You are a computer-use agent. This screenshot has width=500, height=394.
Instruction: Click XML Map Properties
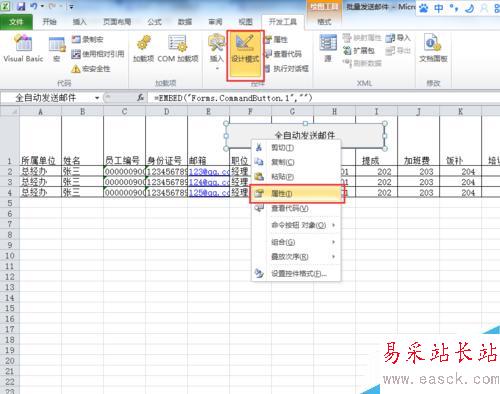361,38
